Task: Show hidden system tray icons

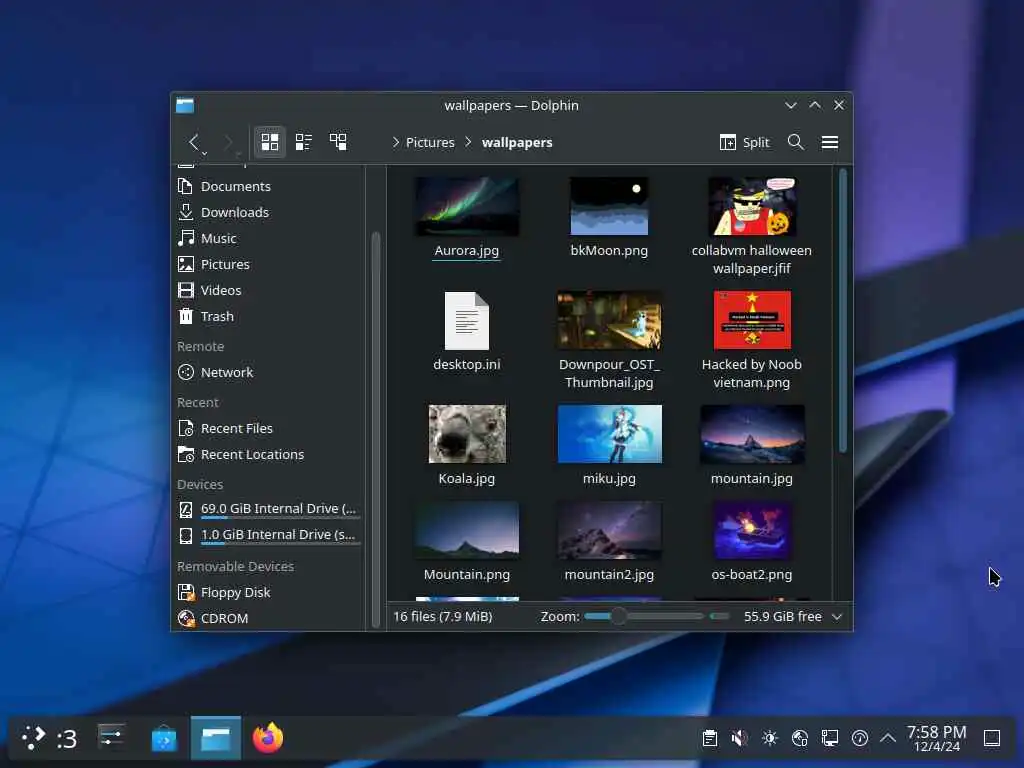Action: [888, 739]
